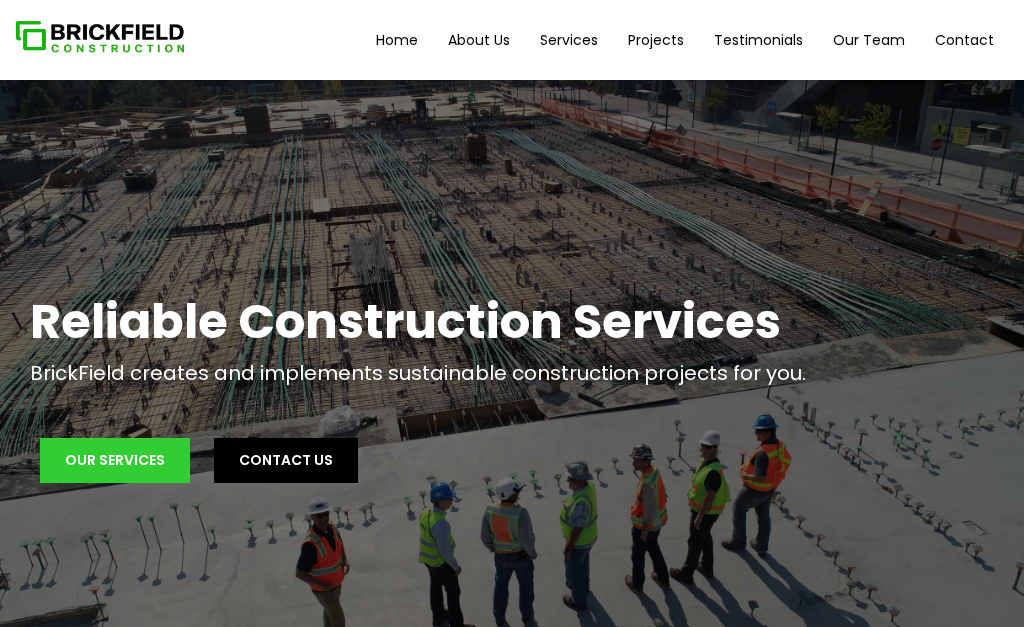Open the About Us page
Viewport: 1024px width, 627px height.
pos(479,40)
